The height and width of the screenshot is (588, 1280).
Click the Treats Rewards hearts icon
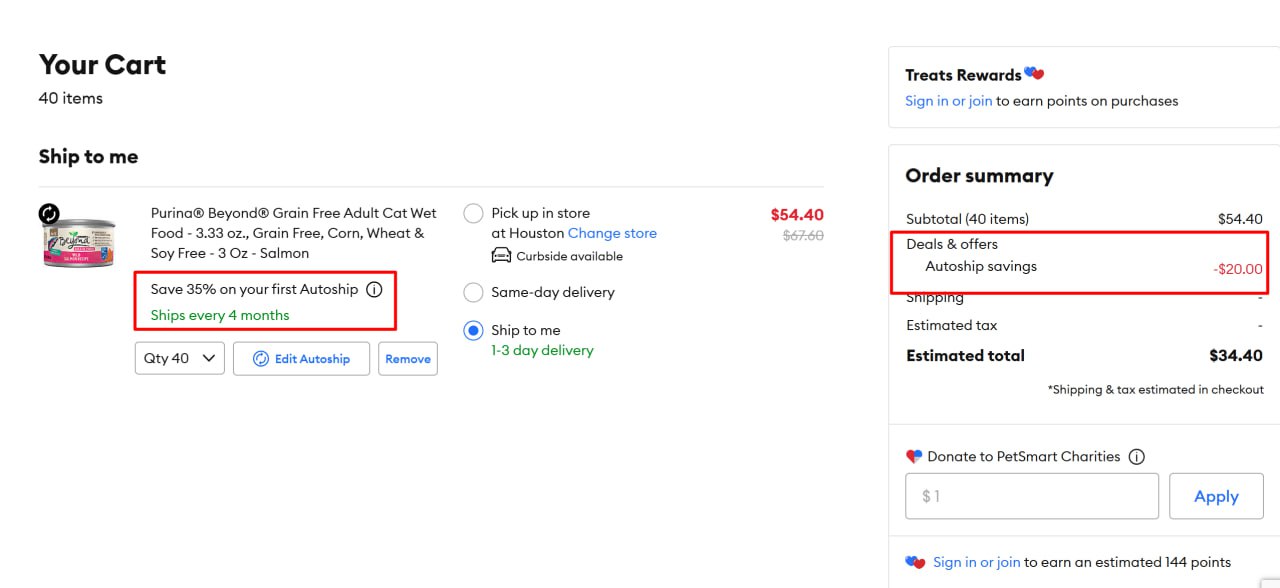[x=1034, y=74]
